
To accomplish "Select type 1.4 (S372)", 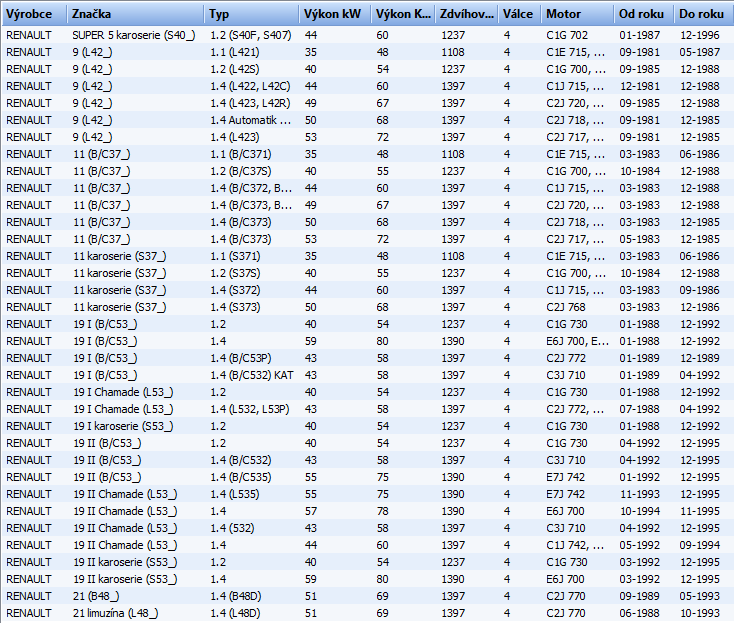I will tap(235, 290).
